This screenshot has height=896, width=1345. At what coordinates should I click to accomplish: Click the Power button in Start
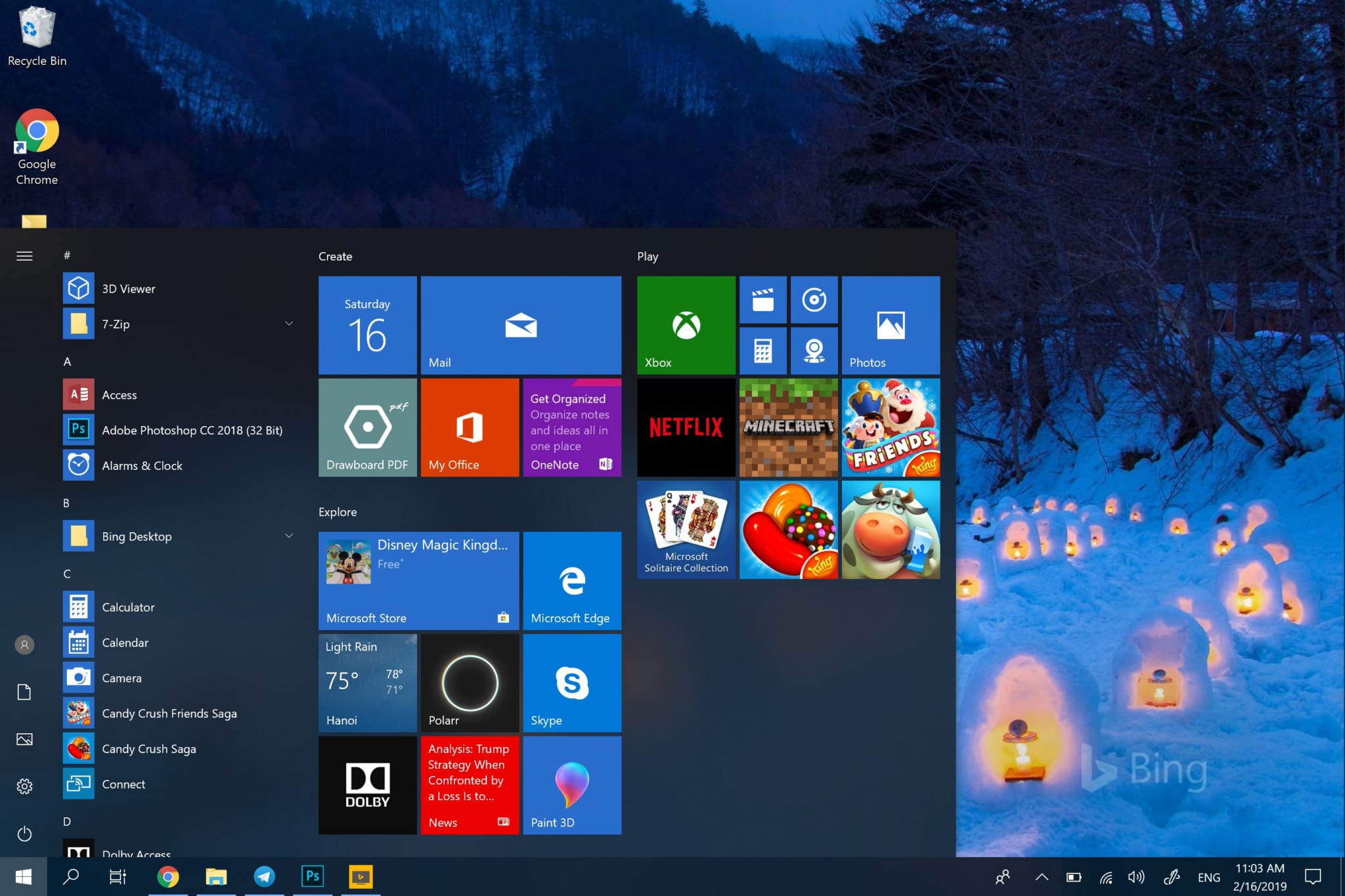(24, 834)
